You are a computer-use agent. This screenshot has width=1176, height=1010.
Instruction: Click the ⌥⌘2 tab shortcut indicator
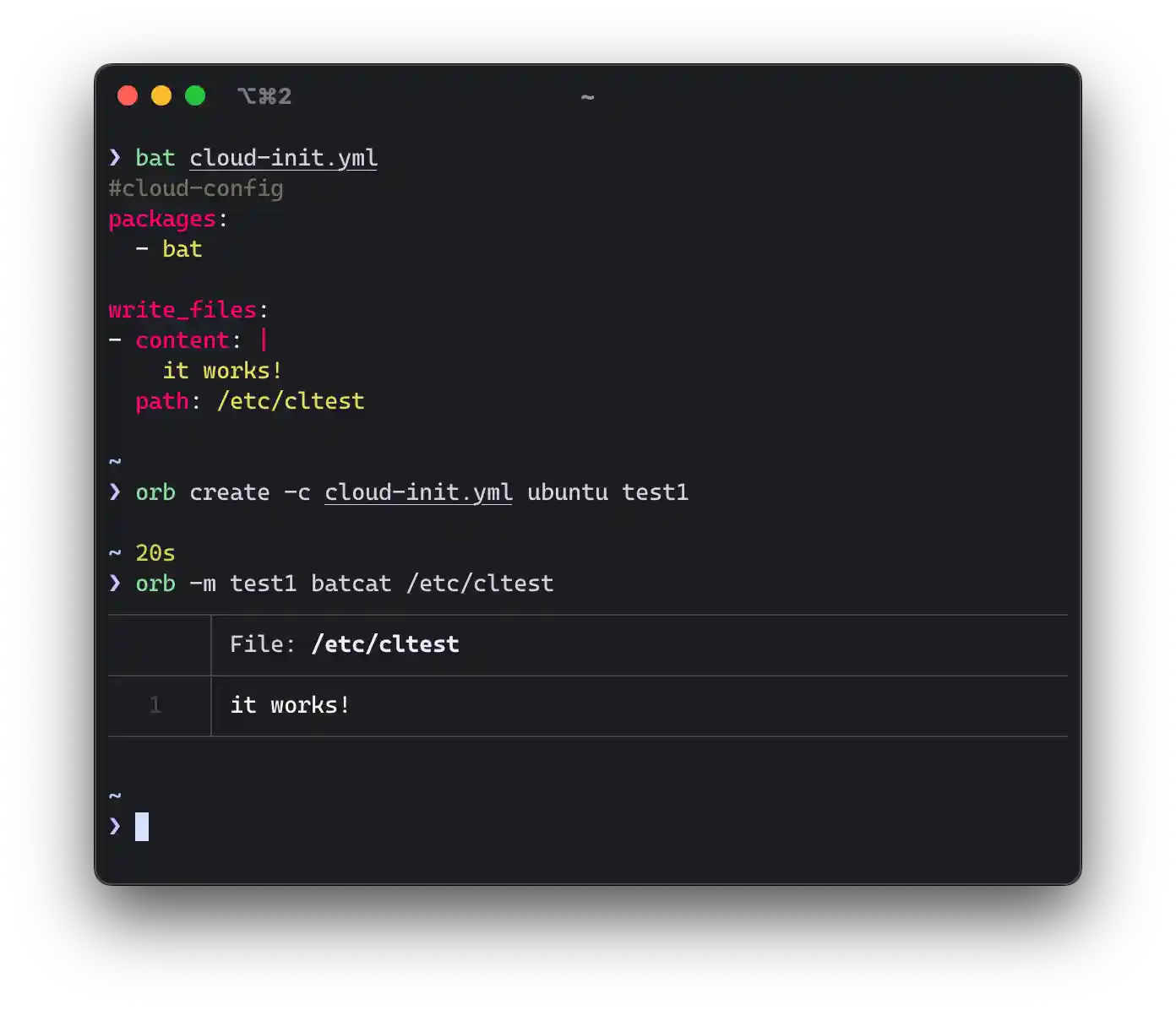264,95
